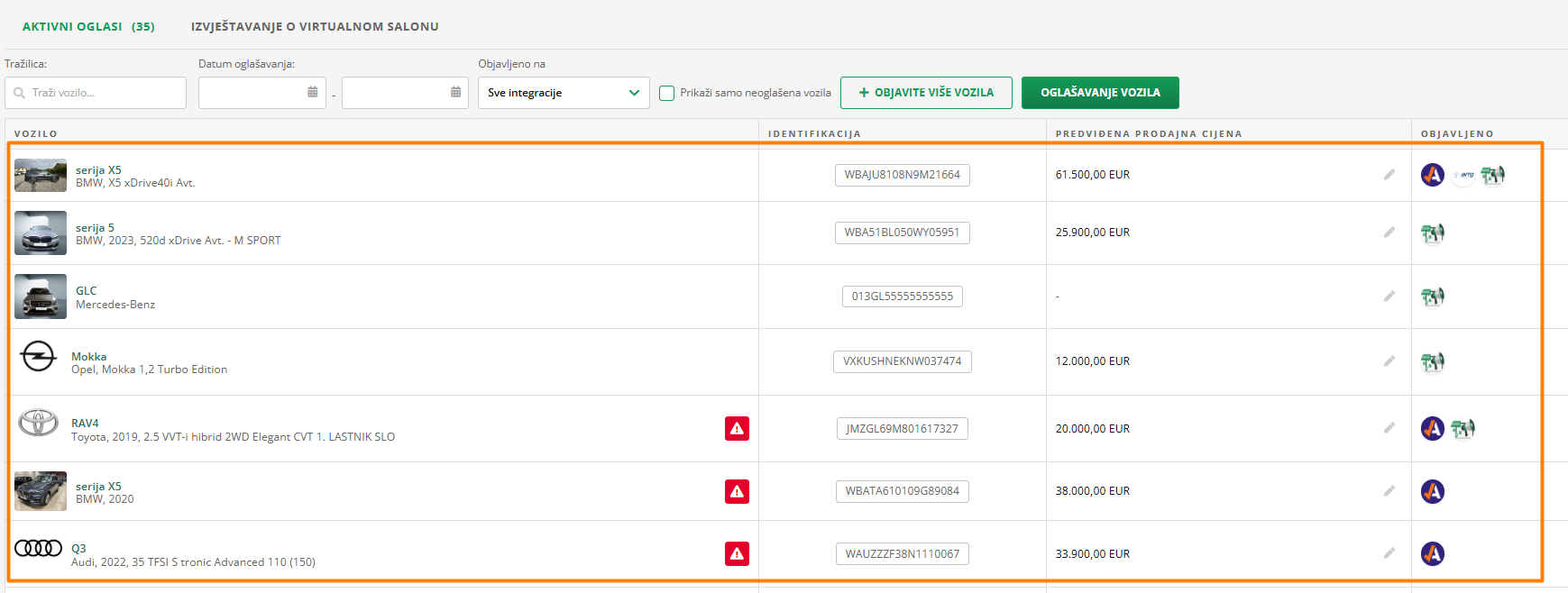Click 'VOZILO' column header
1568x593 pixels.
[36, 133]
